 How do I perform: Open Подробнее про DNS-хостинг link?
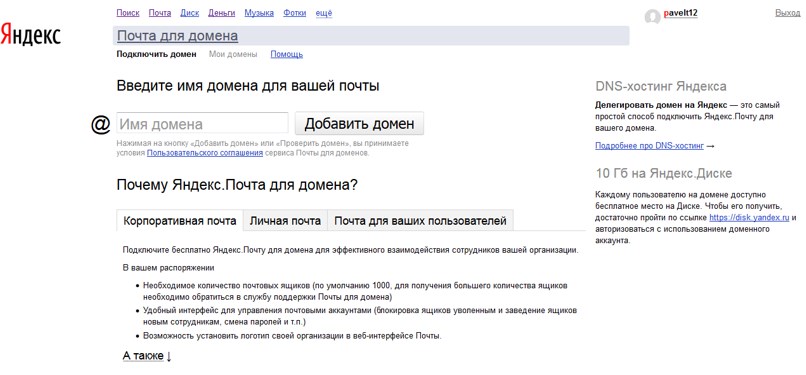tap(649, 146)
